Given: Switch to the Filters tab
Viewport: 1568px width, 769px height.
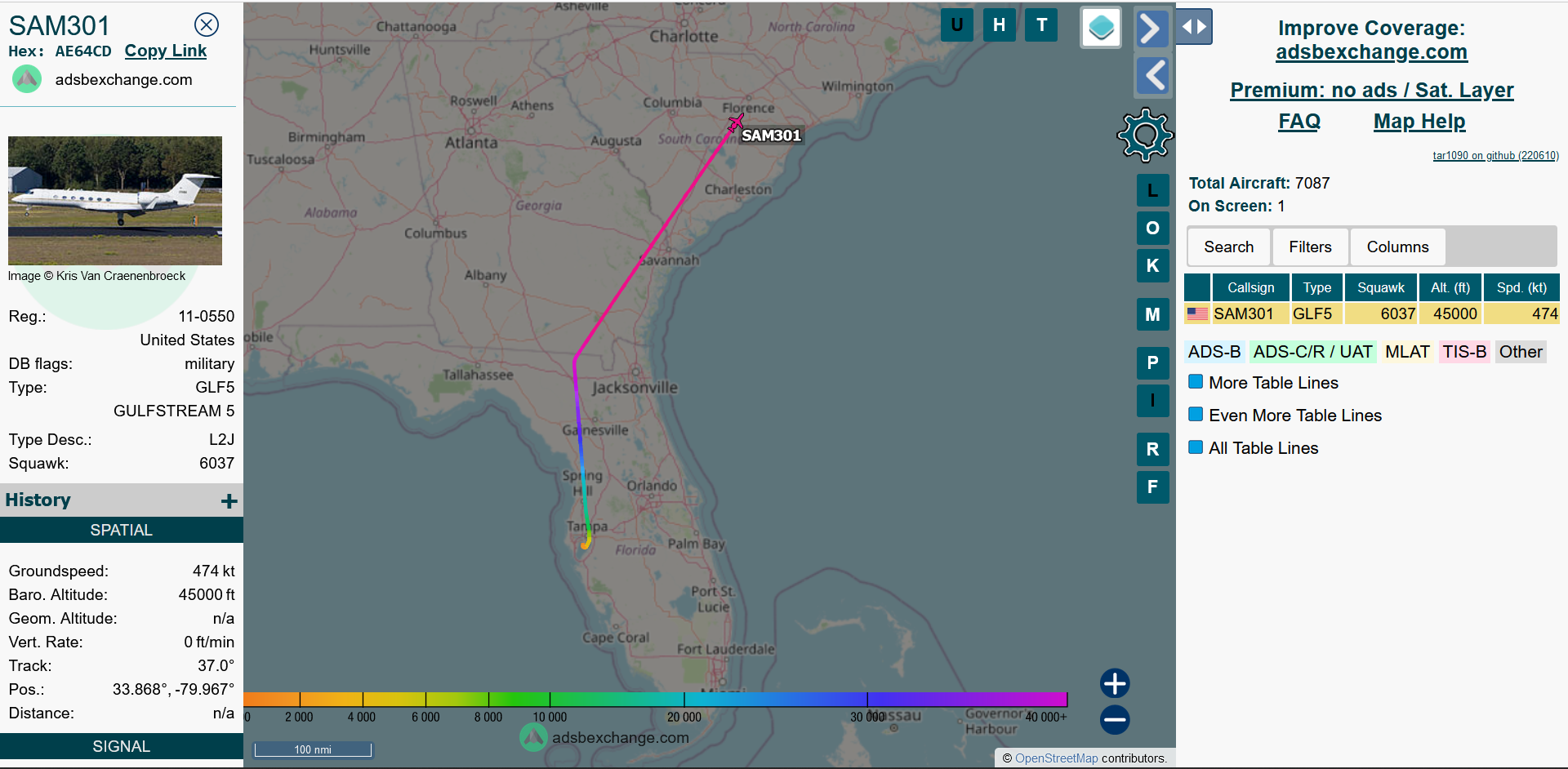Looking at the screenshot, I should pyautogui.click(x=1310, y=247).
